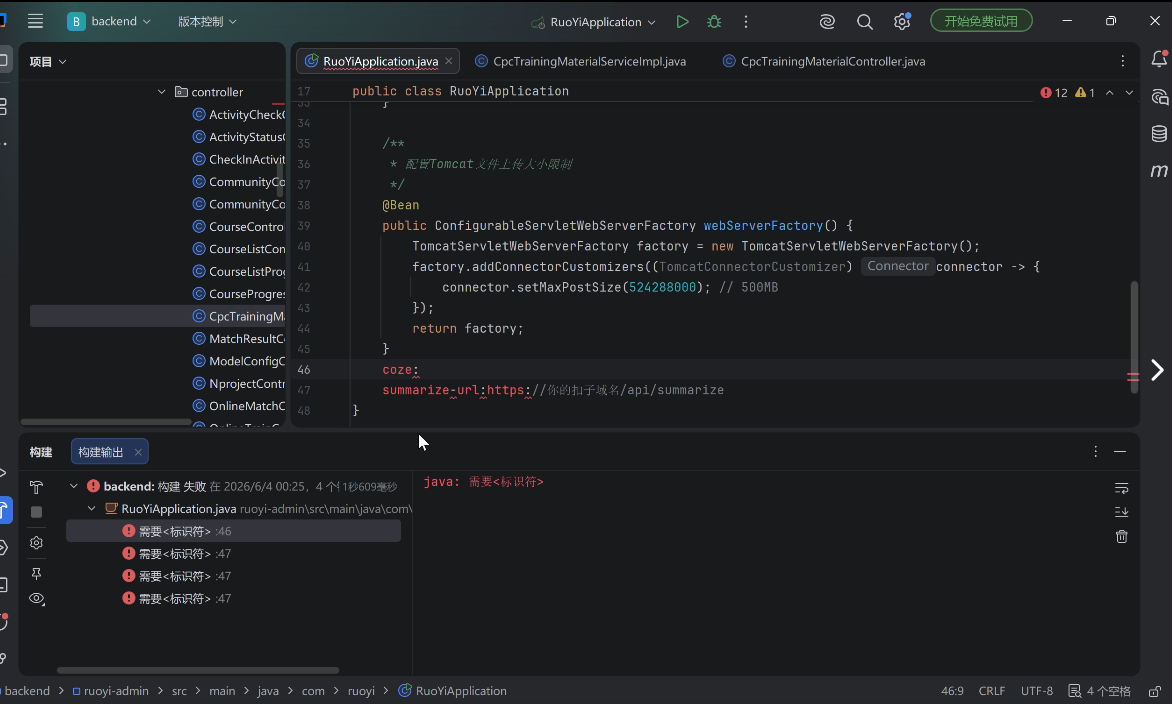Image resolution: width=1172 pixels, height=704 pixels.
Task: Toggle pin tab icon in build panel
Action: click(x=36, y=573)
